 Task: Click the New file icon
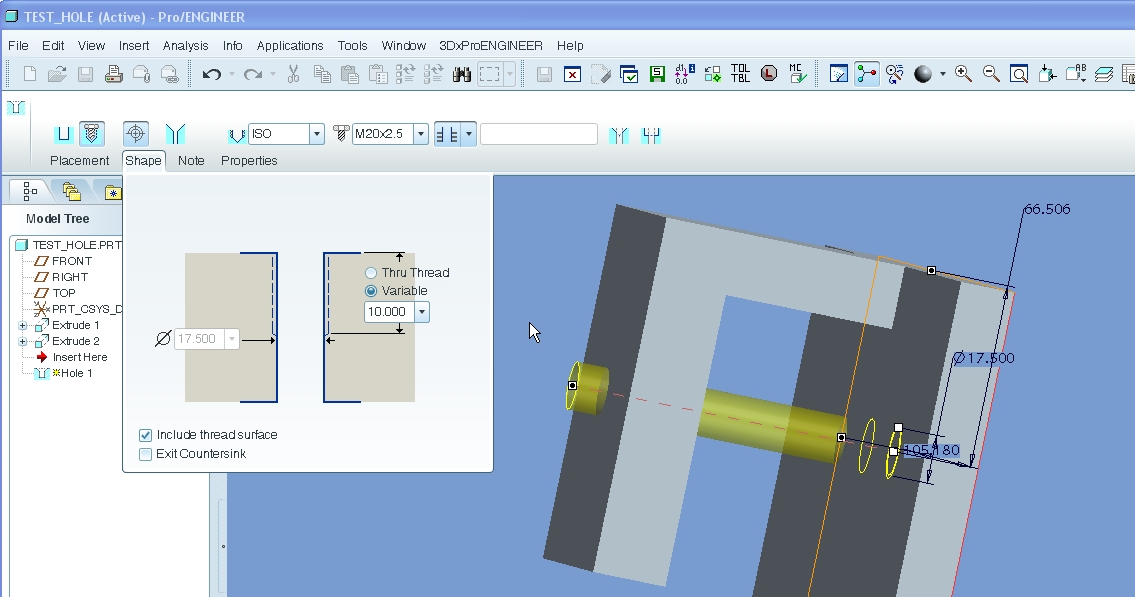(30, 74)
